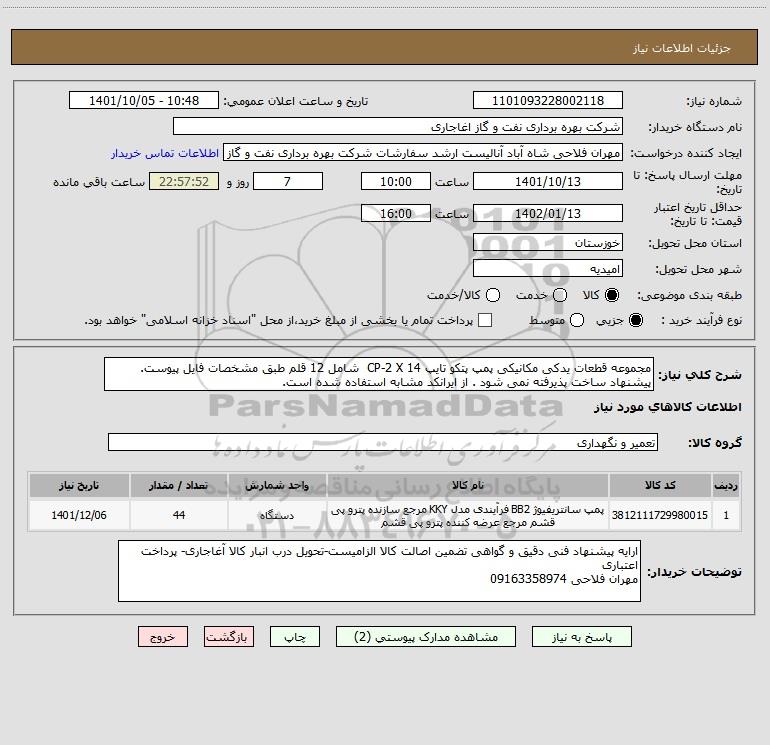Click the buyer notes text area
This screenshot has height=745, width=770.
(x=379, y=571)
